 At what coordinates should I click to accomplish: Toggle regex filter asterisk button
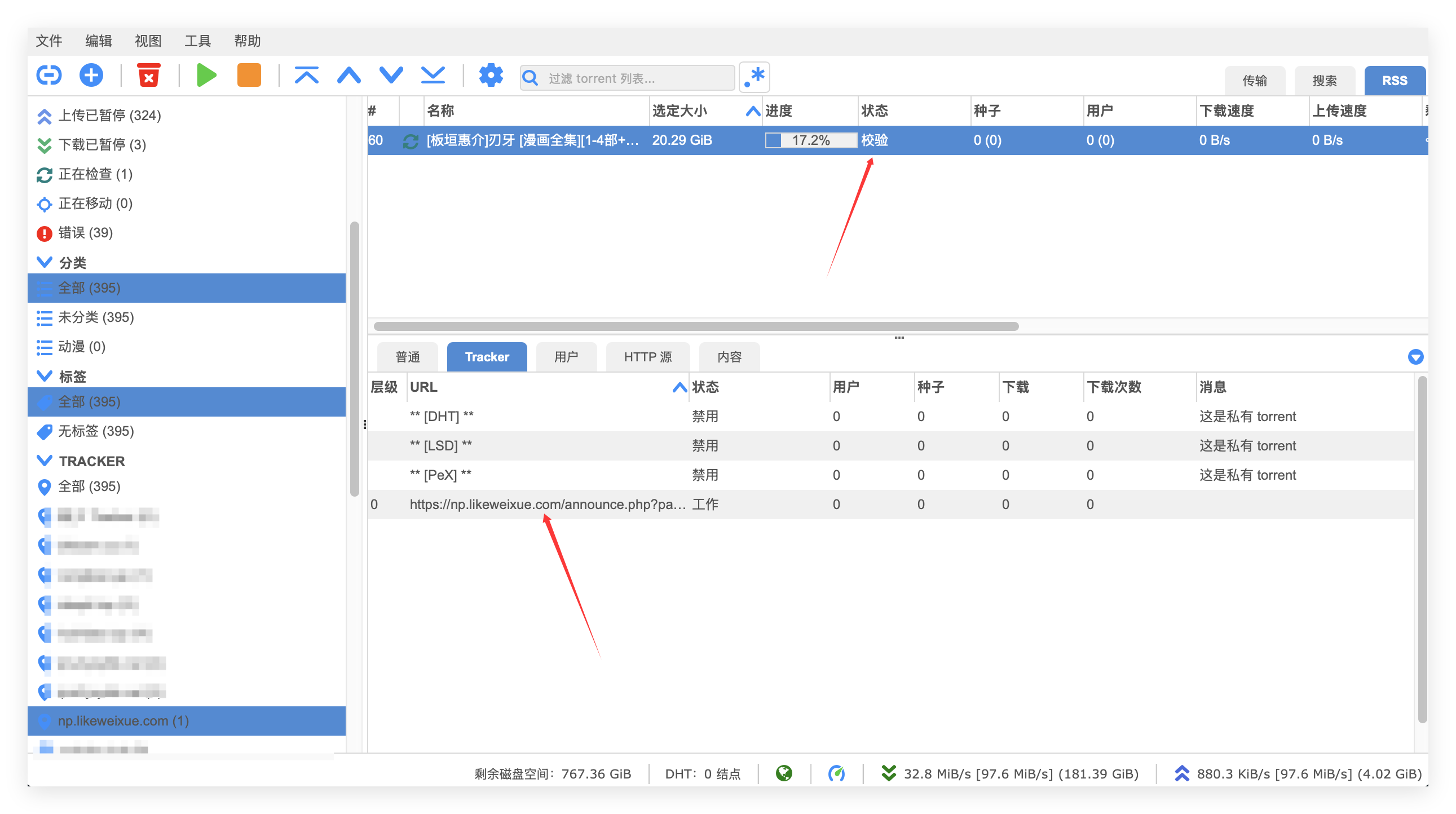[755, 77]
